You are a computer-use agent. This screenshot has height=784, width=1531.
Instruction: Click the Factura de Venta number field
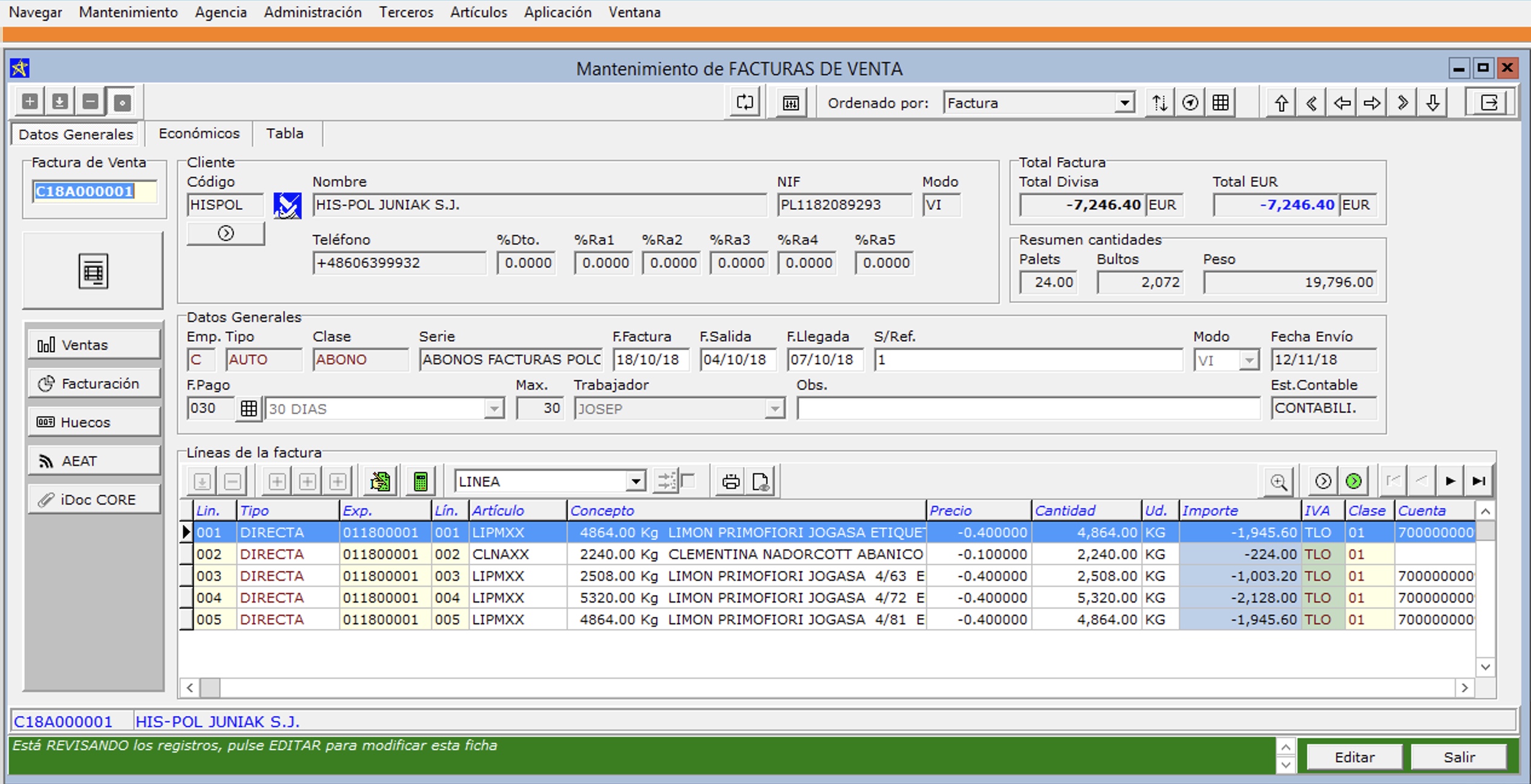pyautogui.click(x=94, y=192)
